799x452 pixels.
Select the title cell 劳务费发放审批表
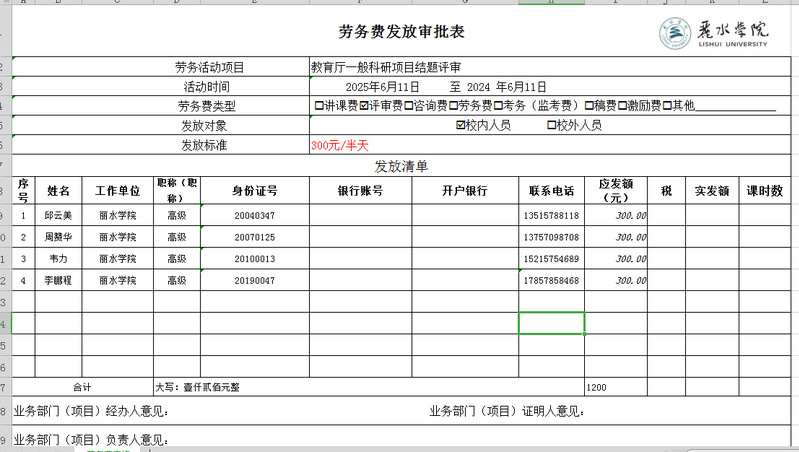(x=401, y=32)
